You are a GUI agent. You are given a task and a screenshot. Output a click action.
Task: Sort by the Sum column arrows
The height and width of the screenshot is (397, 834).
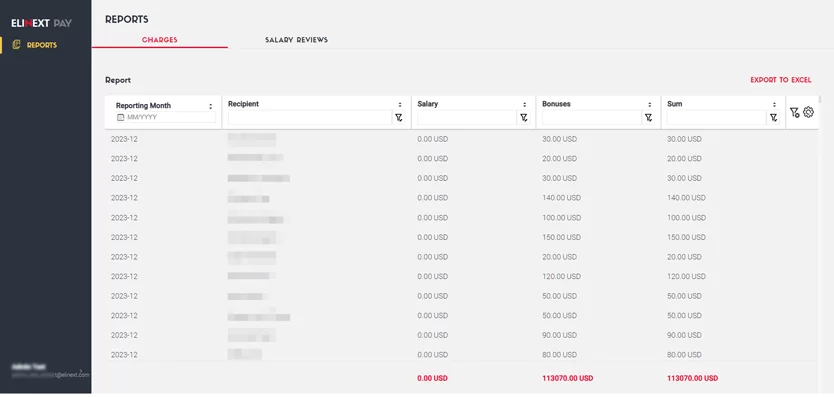pos(774,105)
